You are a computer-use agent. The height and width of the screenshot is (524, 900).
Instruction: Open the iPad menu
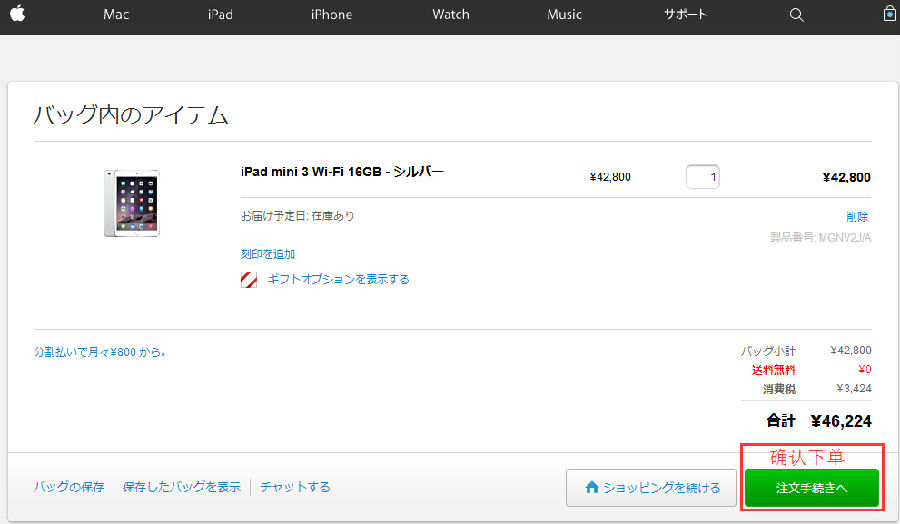220,15
